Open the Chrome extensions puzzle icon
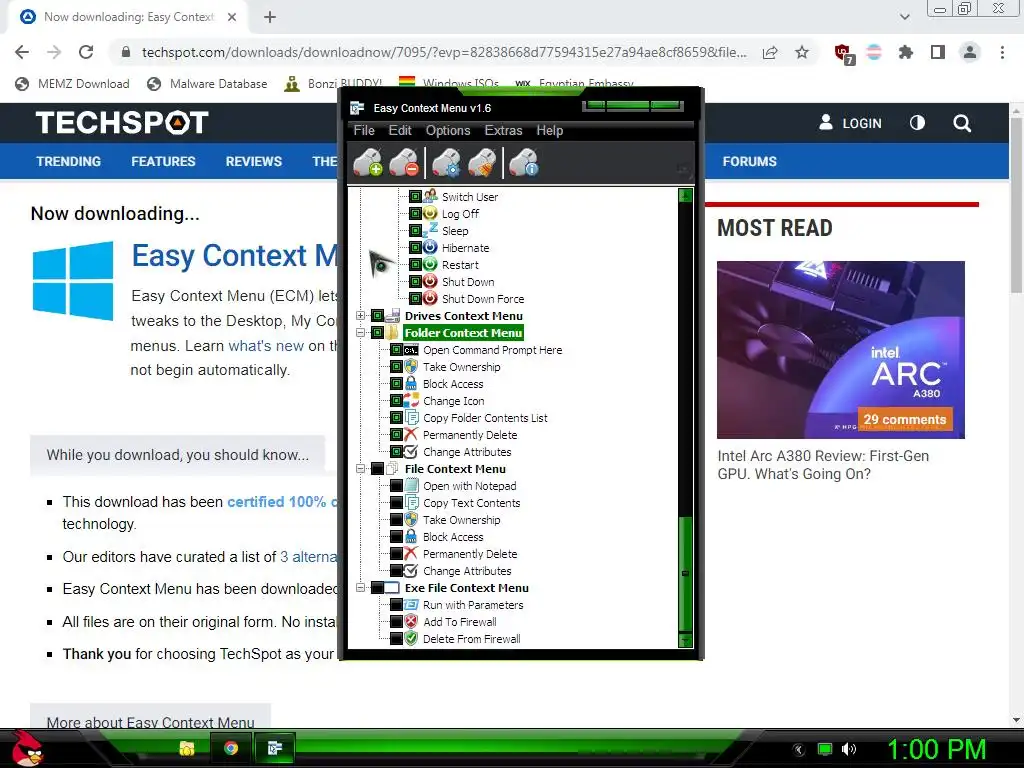The width and height of the screenshot is (1024, 768). [x=906, y=52]
